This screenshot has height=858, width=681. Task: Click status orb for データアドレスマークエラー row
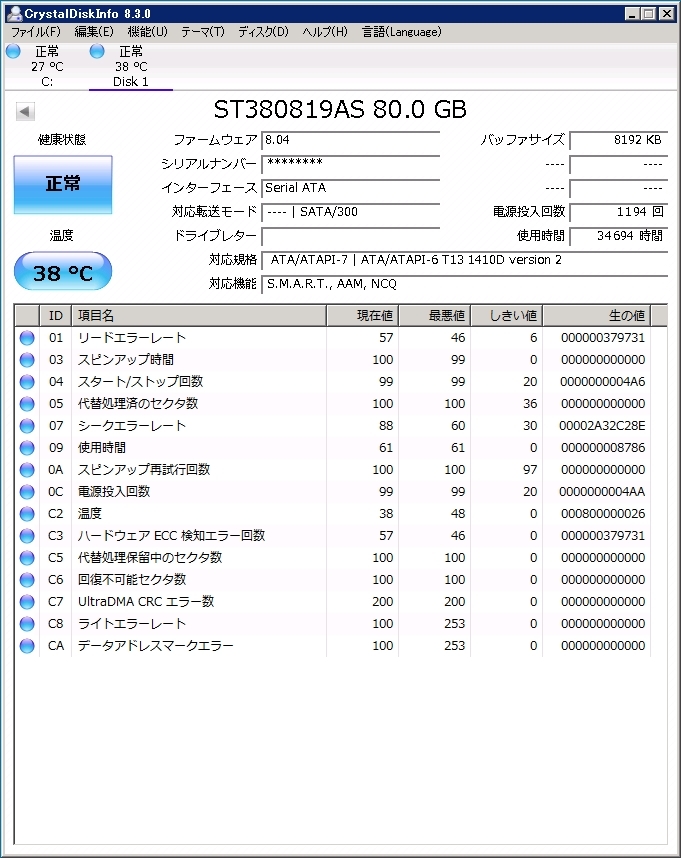(27, 646)
